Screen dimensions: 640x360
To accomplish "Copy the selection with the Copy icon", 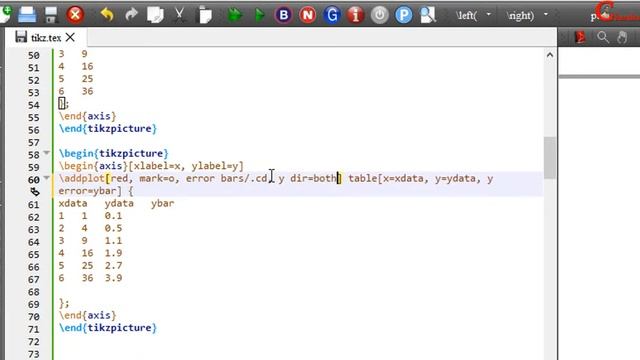I will click(155, 15).
